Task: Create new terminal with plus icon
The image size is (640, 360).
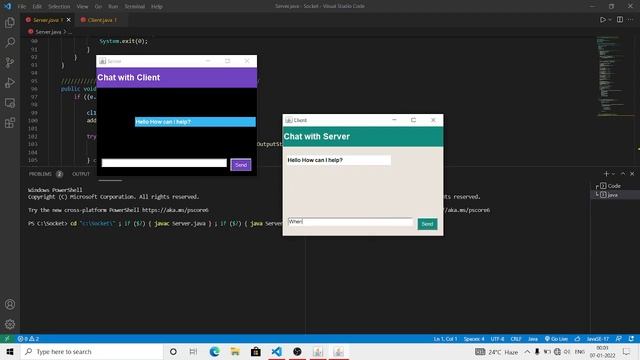Action: pyautogui.click(x=606, y=174)
